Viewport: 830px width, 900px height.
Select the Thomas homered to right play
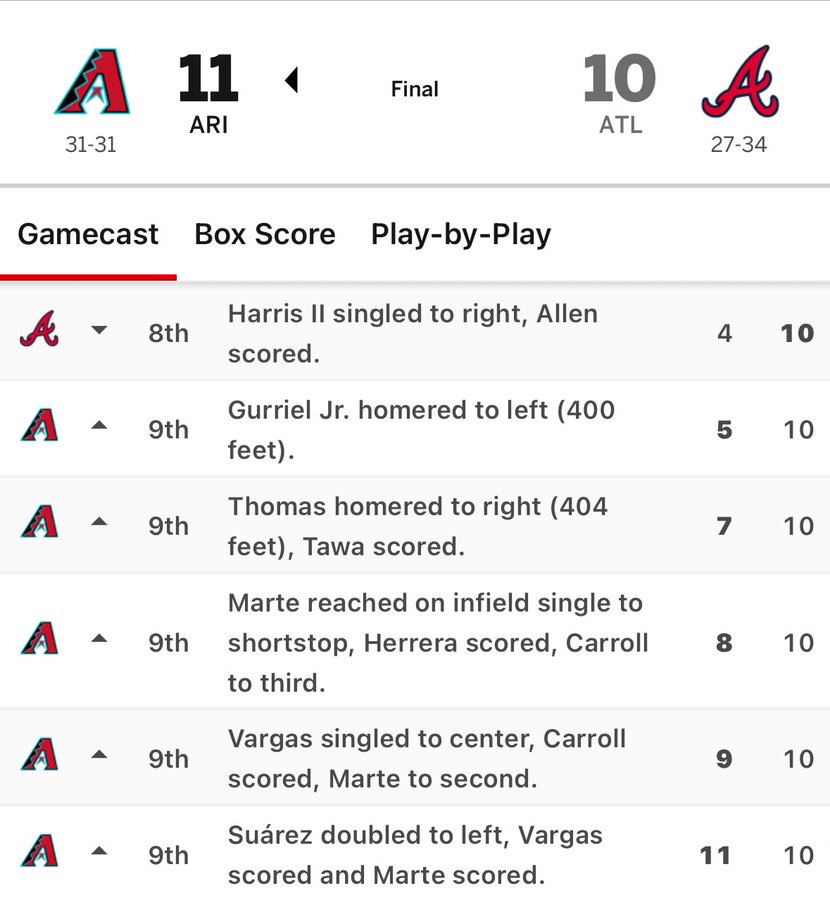pyautogui.click(x=417, y=526)
